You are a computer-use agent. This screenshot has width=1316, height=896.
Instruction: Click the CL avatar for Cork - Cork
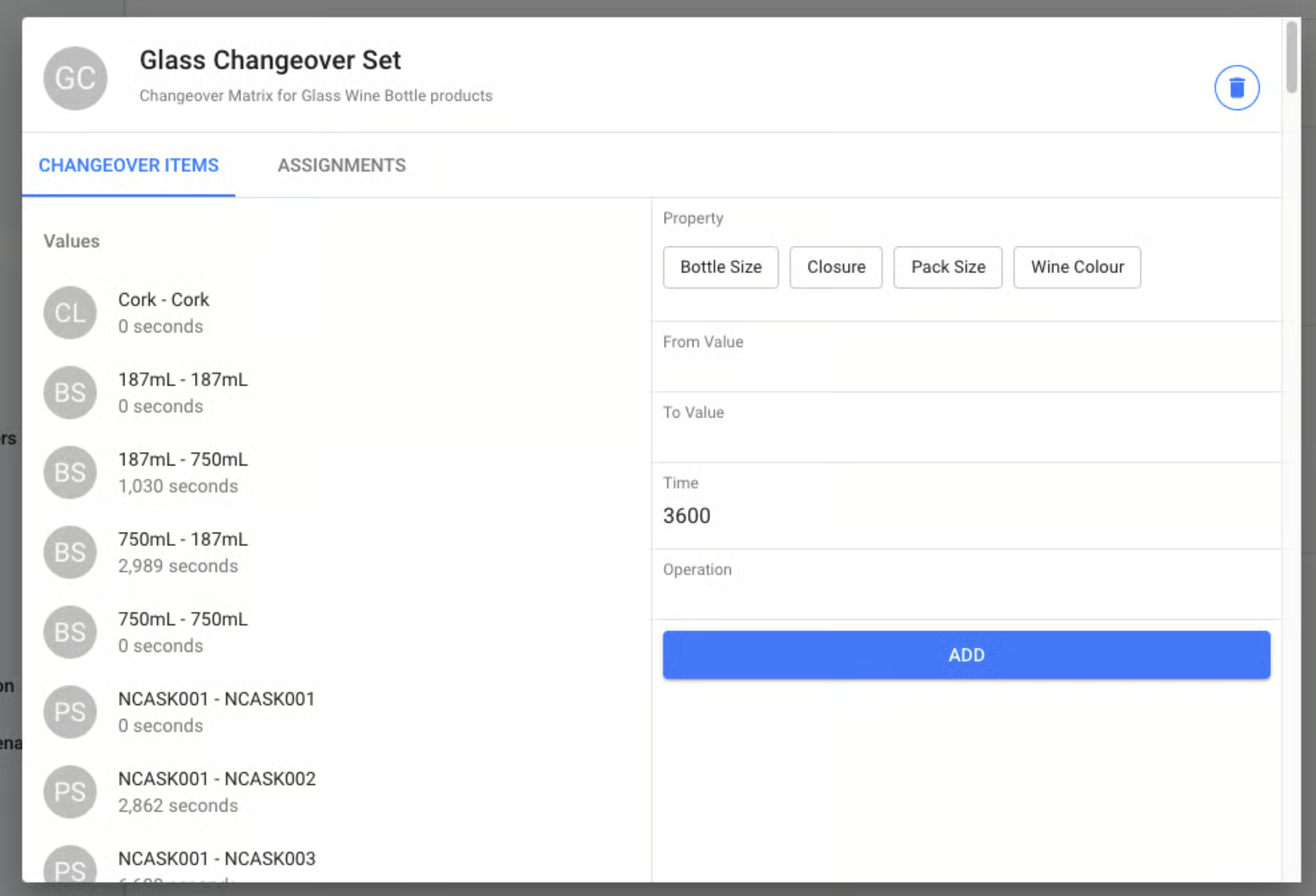(70, 313)
